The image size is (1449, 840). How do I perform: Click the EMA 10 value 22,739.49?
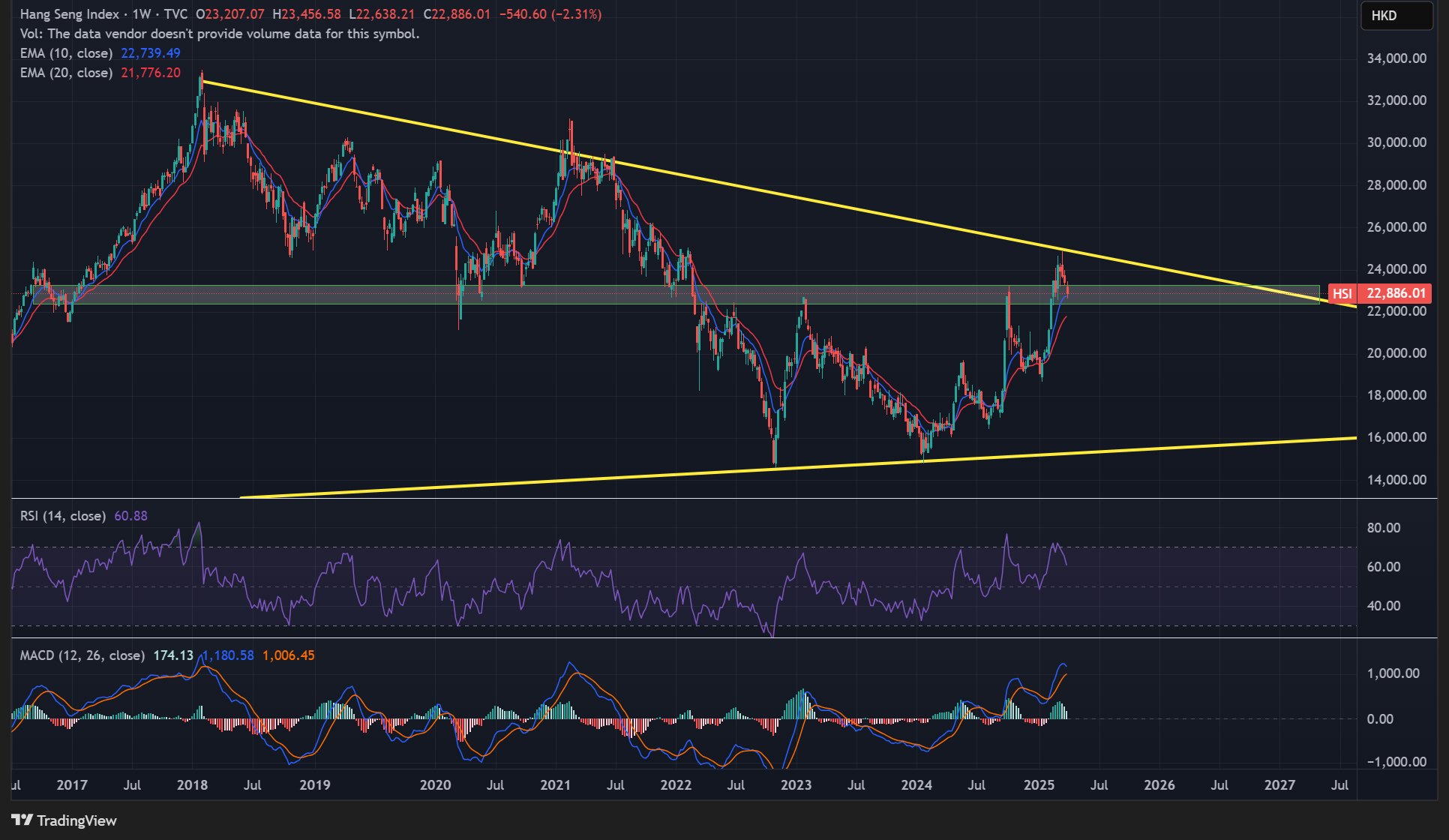[x=151, y=53]
